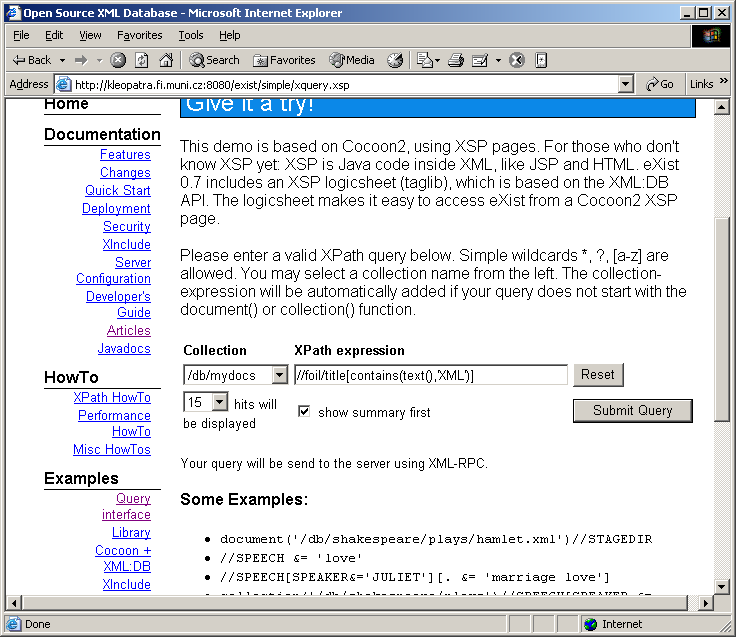736x637 pixels.
Task: Open the Security link
Action: coord(127,226)
